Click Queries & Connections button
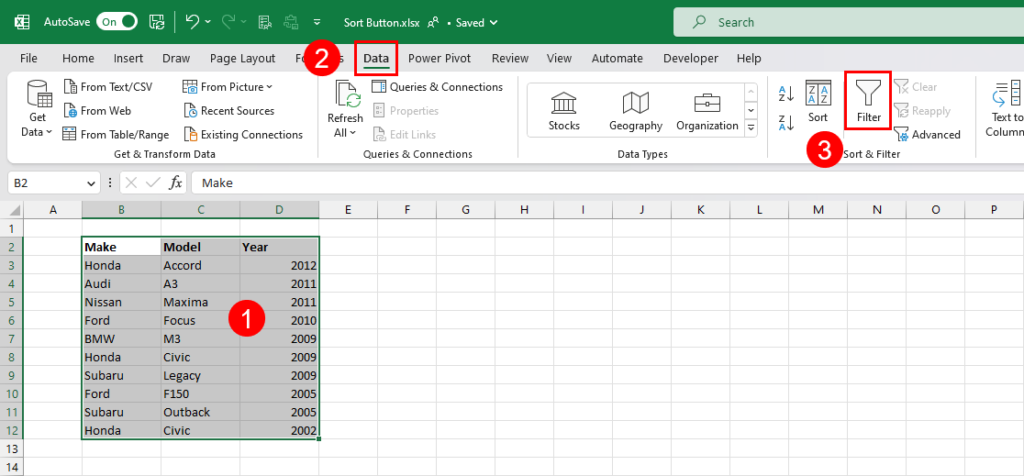1024x476 pixels. (437, 87)
